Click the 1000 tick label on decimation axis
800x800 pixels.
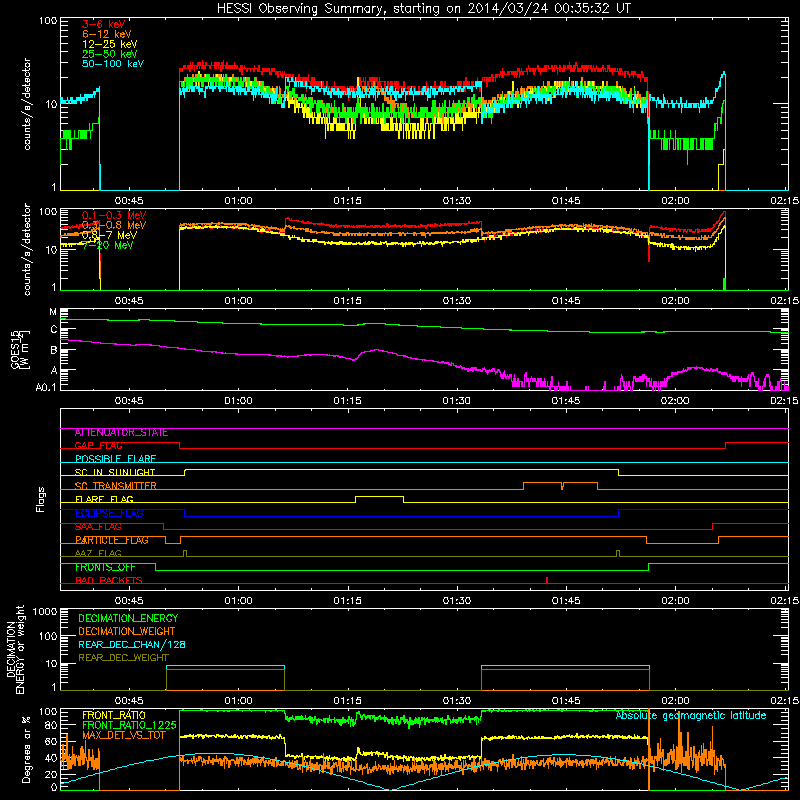[44, 612]
